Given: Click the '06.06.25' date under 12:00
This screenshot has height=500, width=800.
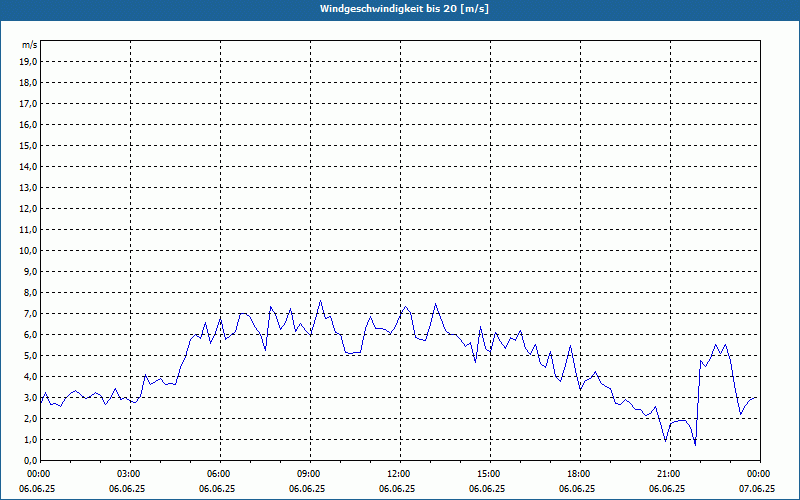Looking at the screenshot, I should (x=397, y=489).
